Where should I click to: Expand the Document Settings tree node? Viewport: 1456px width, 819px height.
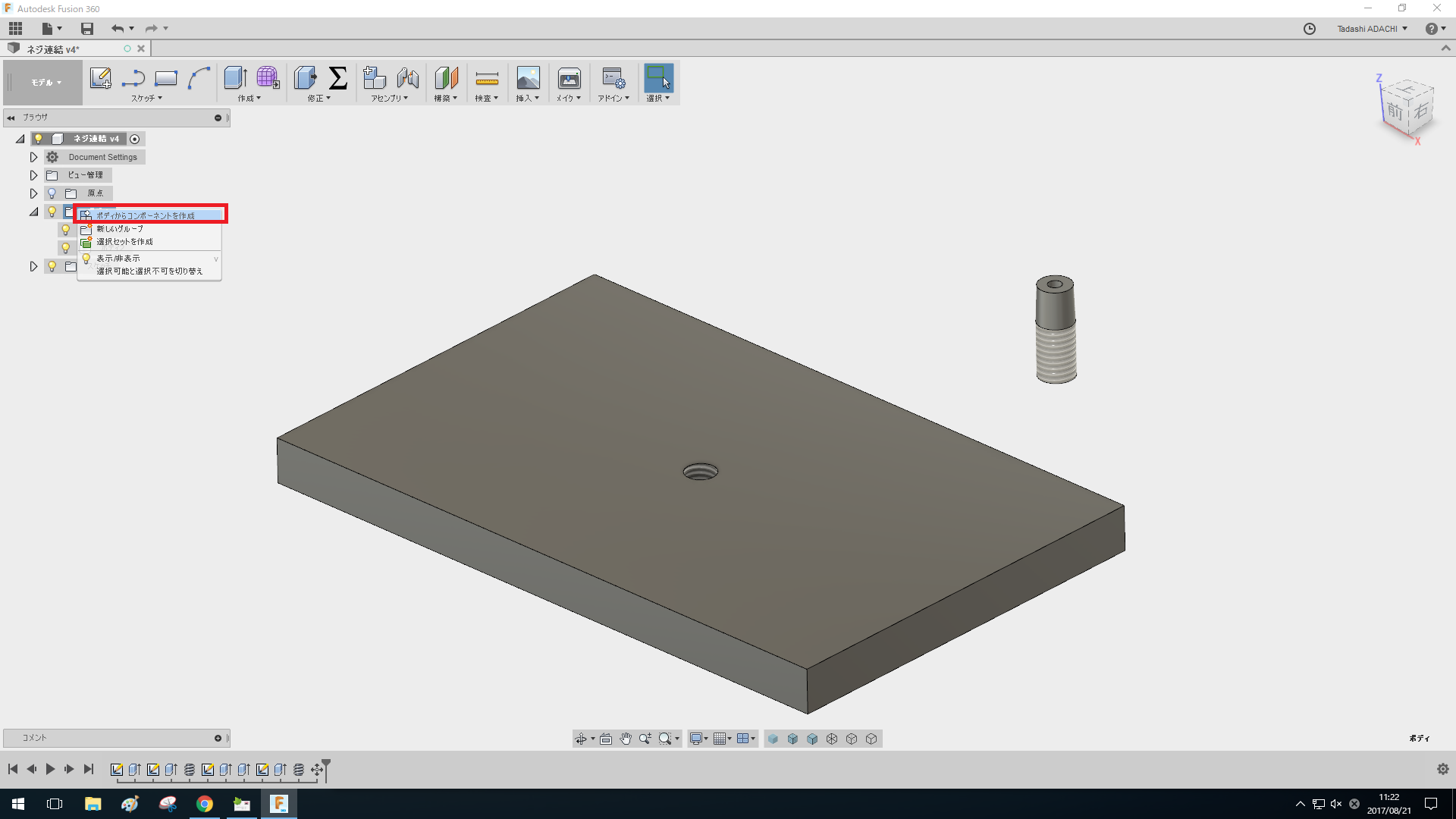pos(33,157)
